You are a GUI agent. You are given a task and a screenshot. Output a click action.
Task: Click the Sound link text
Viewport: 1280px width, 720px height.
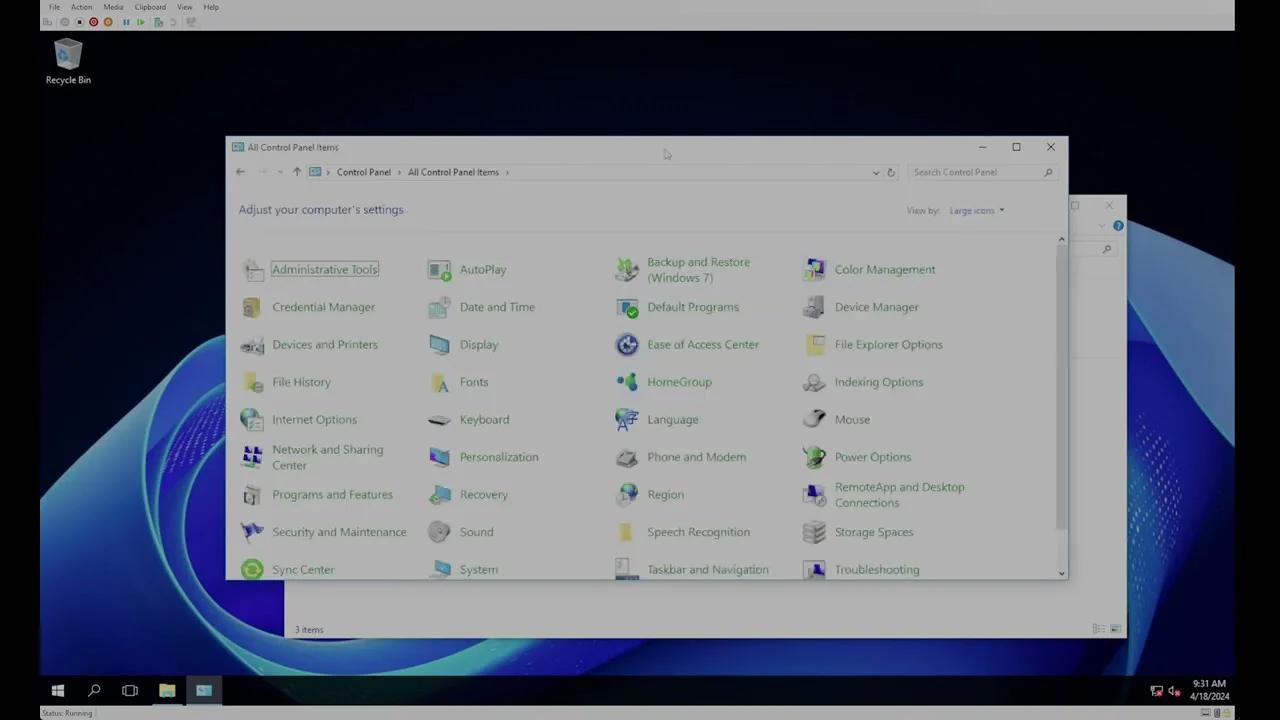coord(476,532)
